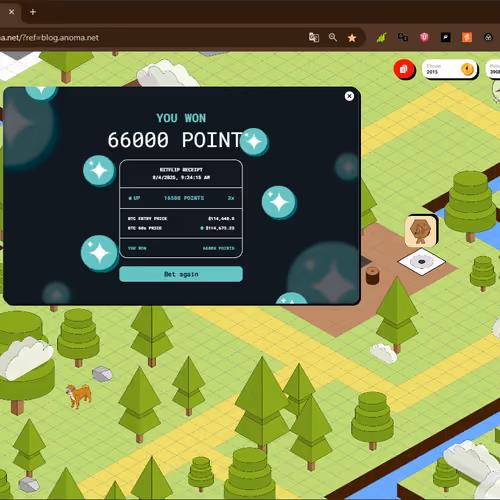This screenshot has width=500, height=500.
Task: Click the circular extension icon at far right
Action: tap(488, 37)
